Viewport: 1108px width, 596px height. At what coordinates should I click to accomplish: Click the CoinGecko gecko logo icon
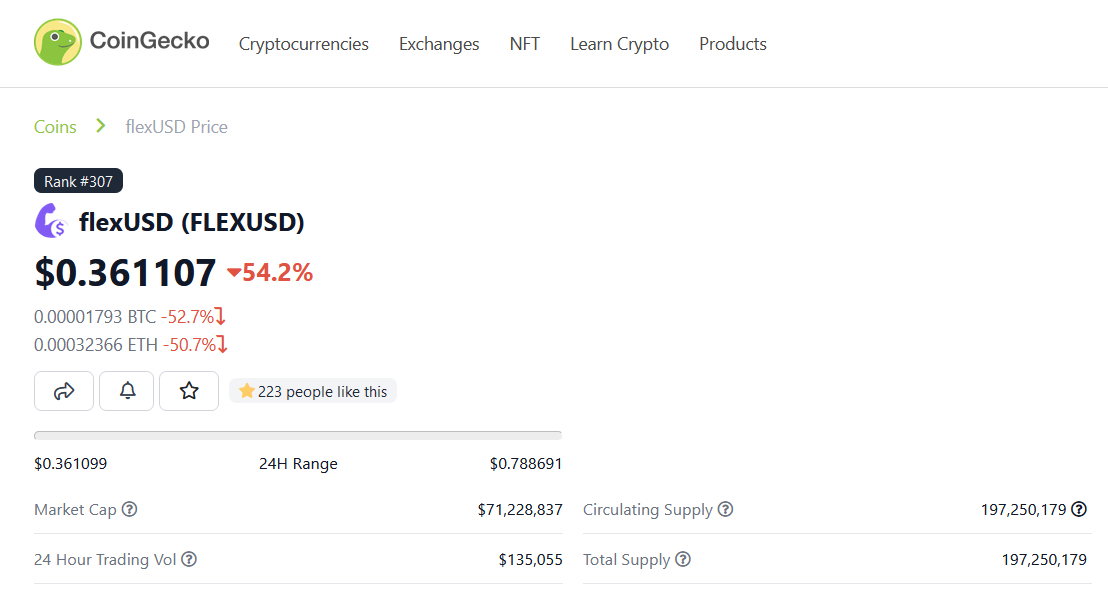pyautogui.click(x=58, y=42)
